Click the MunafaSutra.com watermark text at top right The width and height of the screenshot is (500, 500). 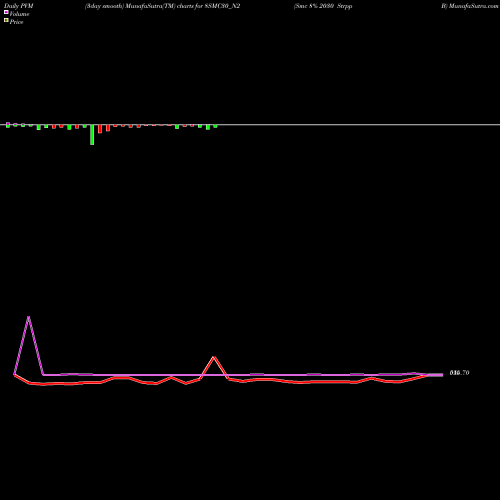tap(470, 6)
